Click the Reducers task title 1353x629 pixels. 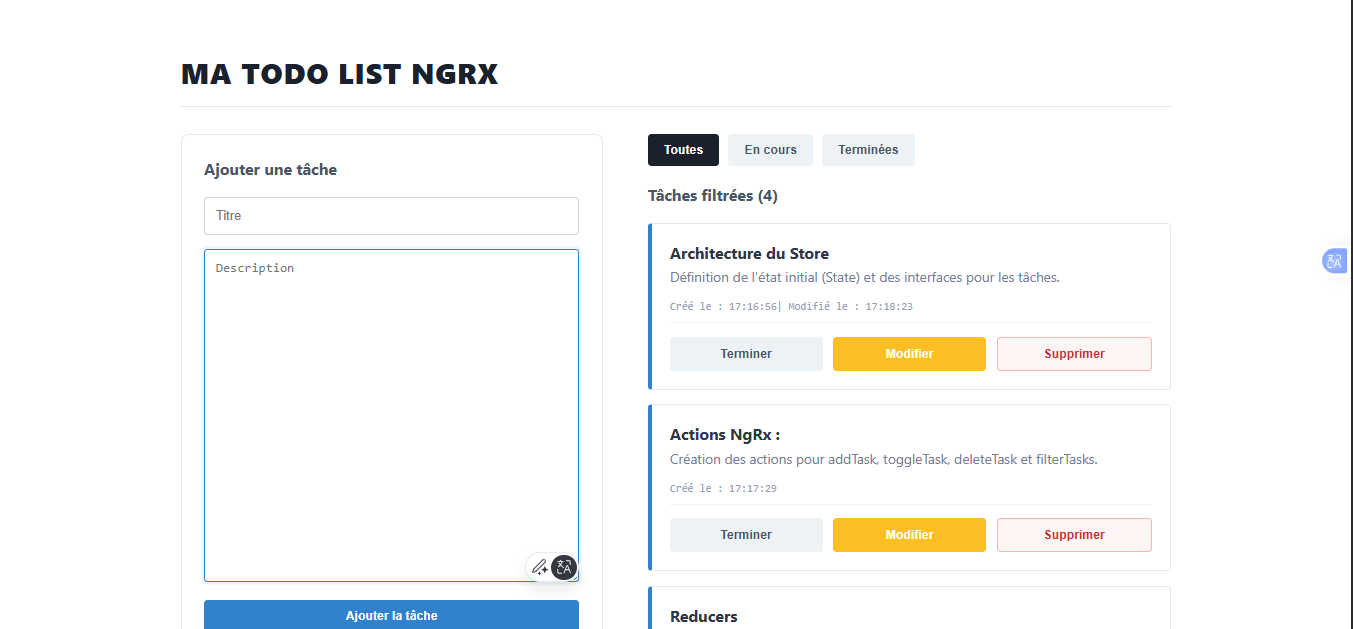(704, 617)
